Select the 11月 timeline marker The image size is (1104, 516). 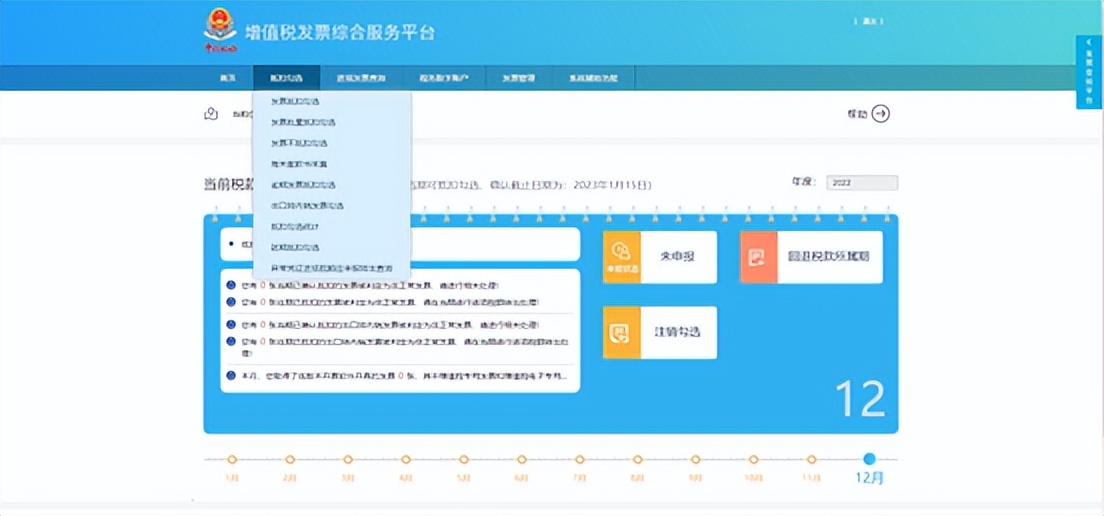[812, 460]
